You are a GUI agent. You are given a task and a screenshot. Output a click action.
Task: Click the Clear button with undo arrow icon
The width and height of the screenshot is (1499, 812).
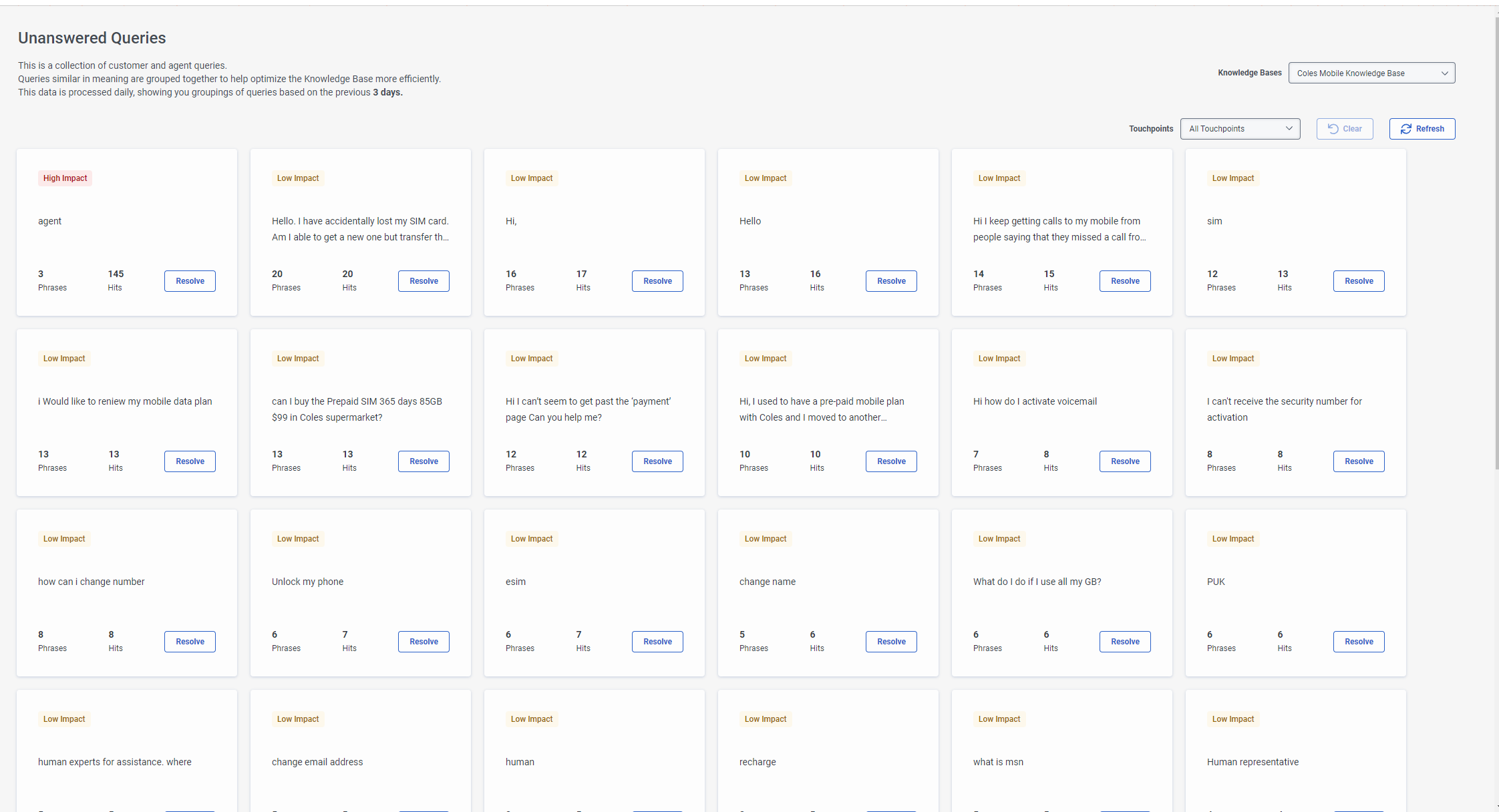(1344, 129)
